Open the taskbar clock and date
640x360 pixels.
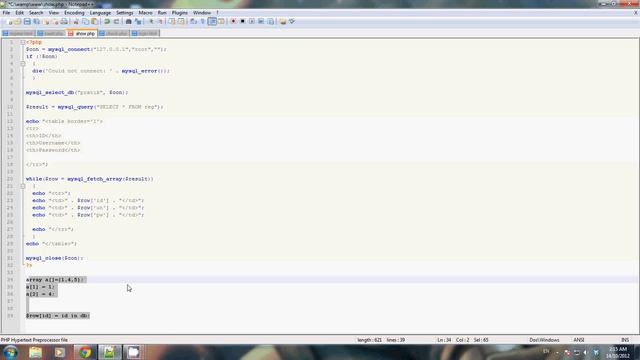pos(618,352)
